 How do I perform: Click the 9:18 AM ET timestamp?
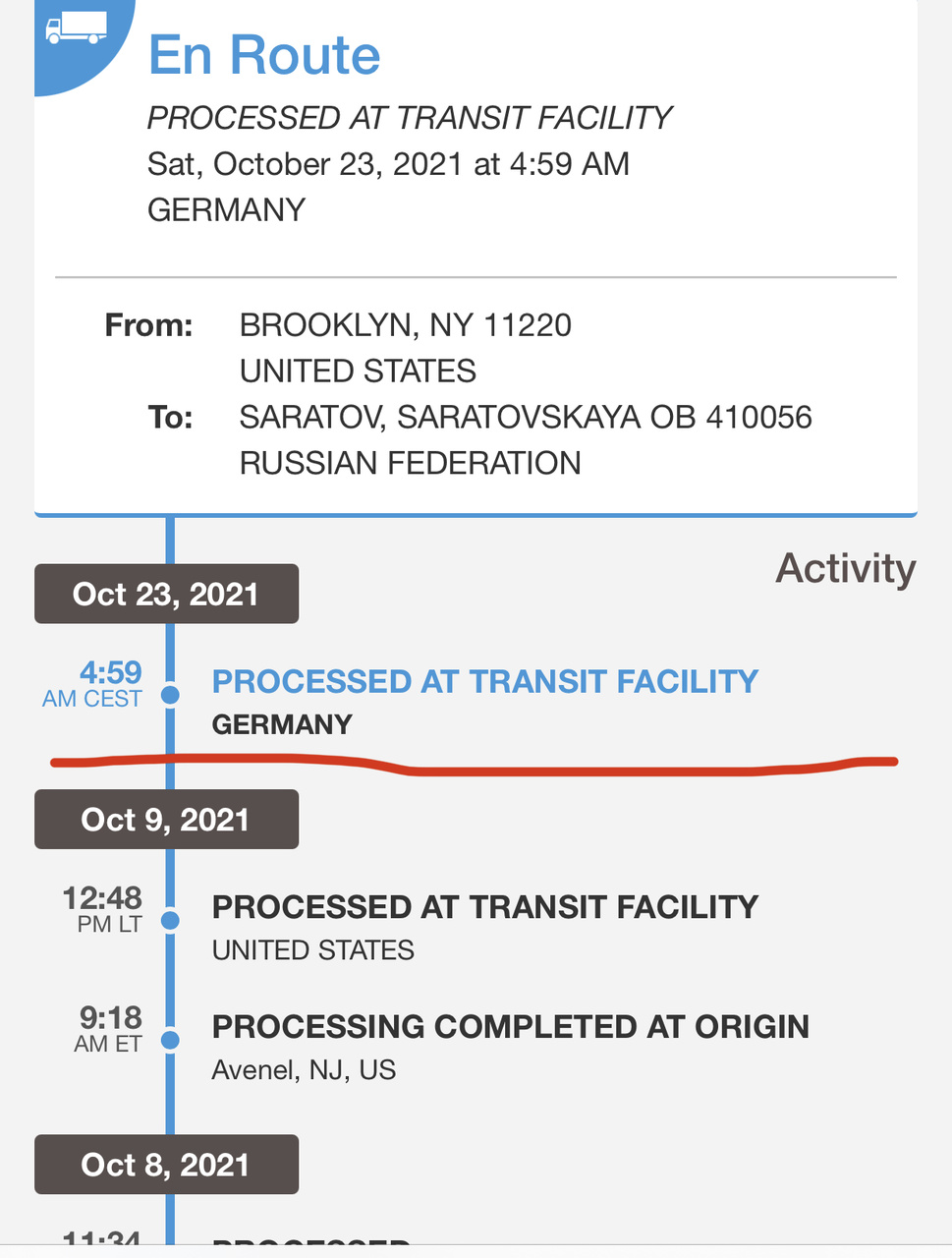[108, 1029]
